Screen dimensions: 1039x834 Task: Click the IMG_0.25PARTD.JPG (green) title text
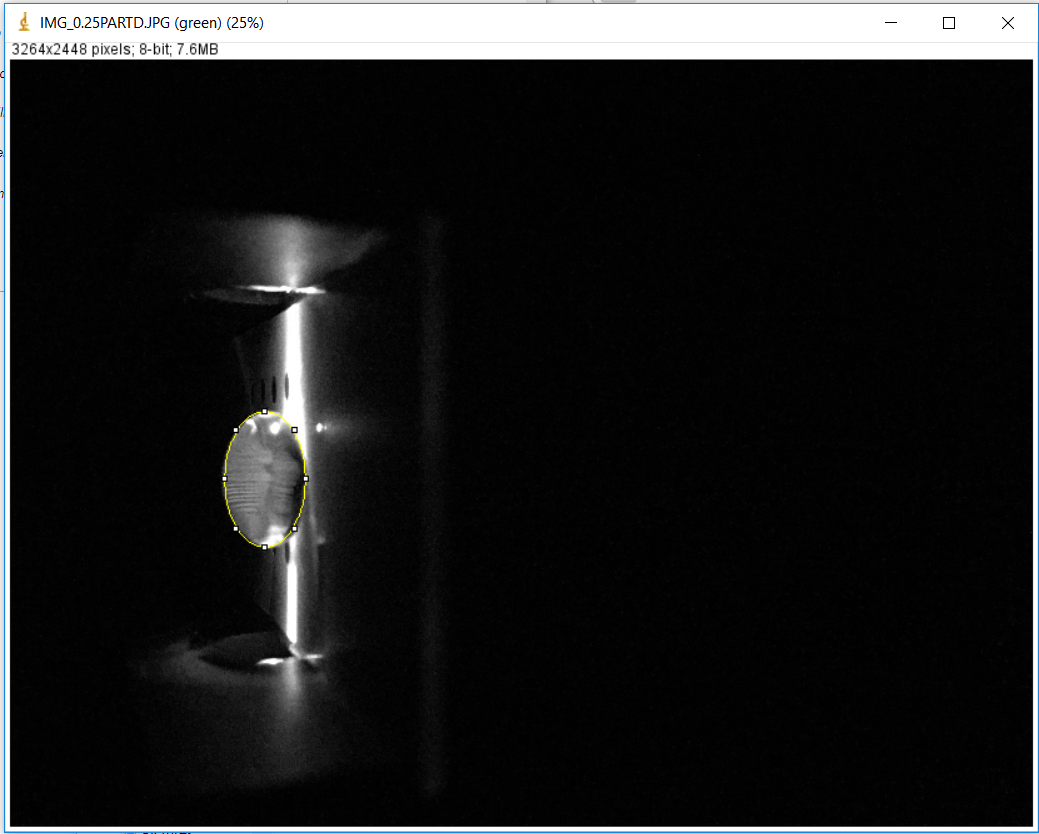point(152,23)
